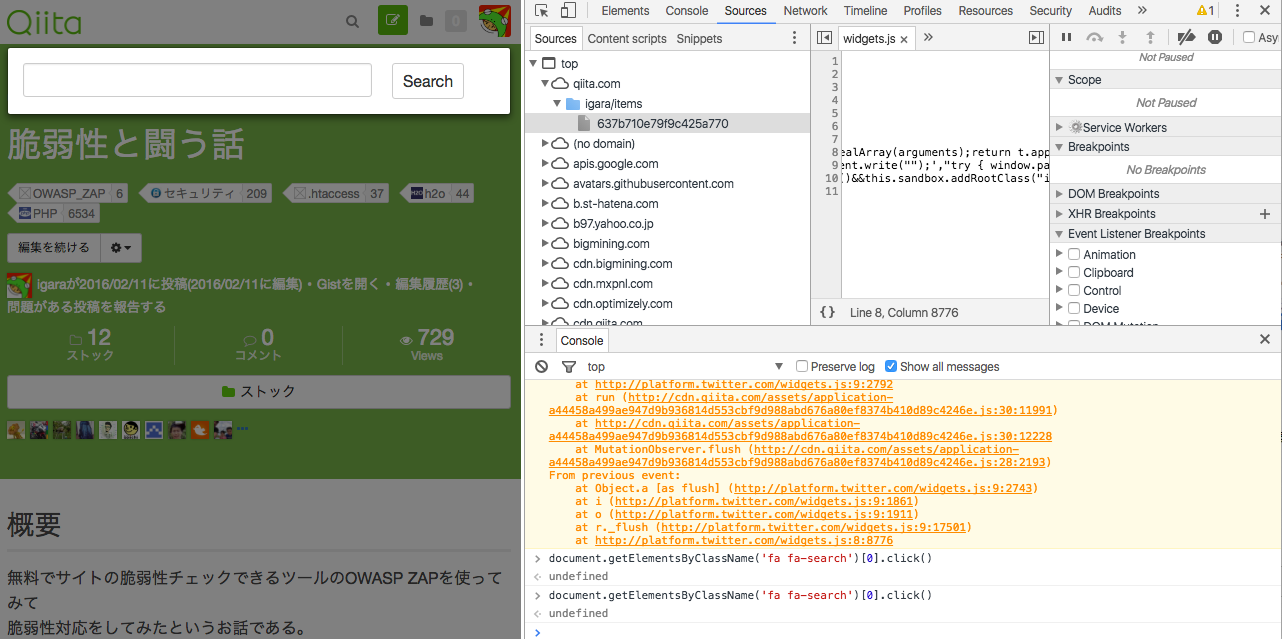Click the green new post icon
Screen dimensions: 1282x639
pyautogui.click(x=393, y=20)
